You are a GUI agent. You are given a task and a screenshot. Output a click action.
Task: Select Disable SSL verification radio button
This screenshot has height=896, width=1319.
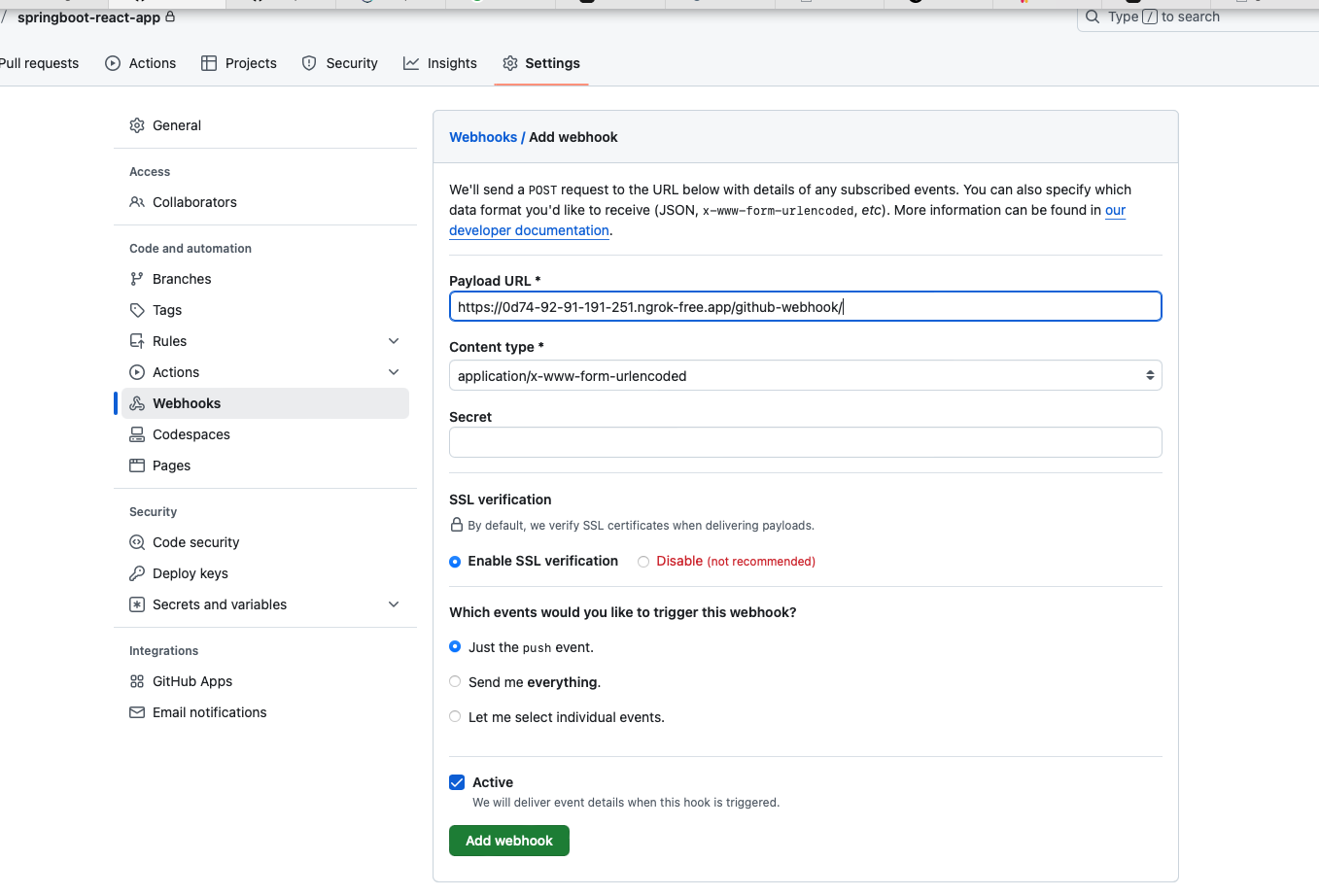click(x=643, y=562)
